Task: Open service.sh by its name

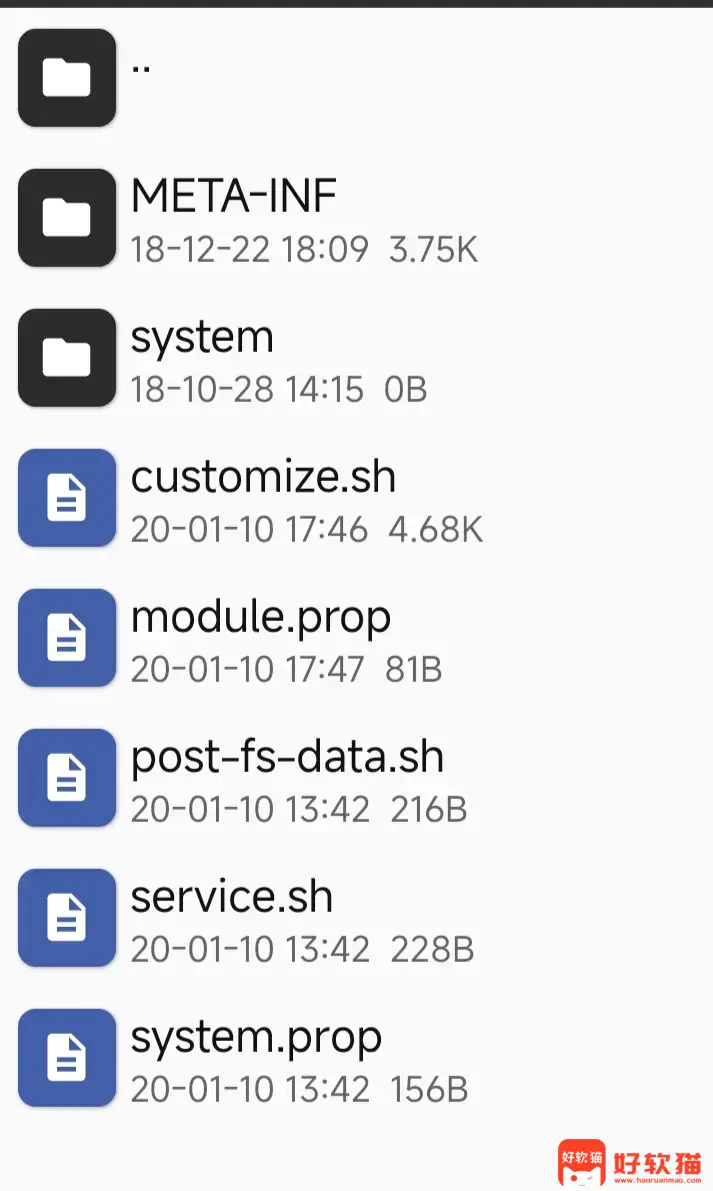Action: point(232,897)
